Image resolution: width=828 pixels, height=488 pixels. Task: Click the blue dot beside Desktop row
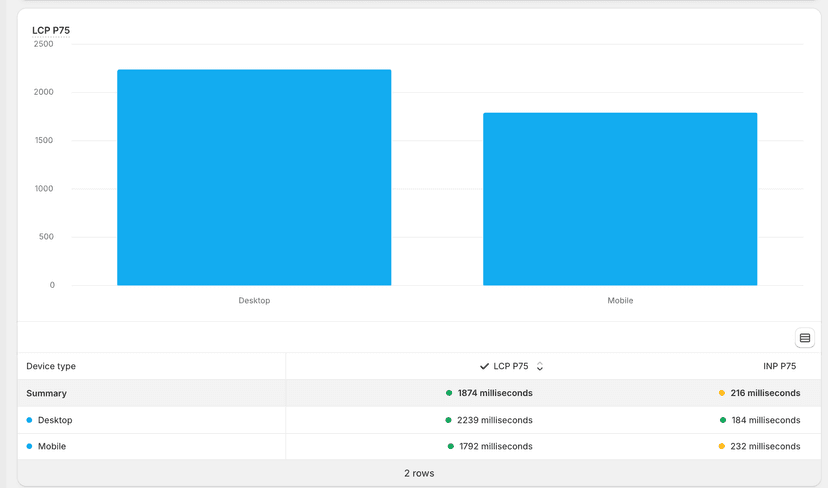[x=30, y=420]
